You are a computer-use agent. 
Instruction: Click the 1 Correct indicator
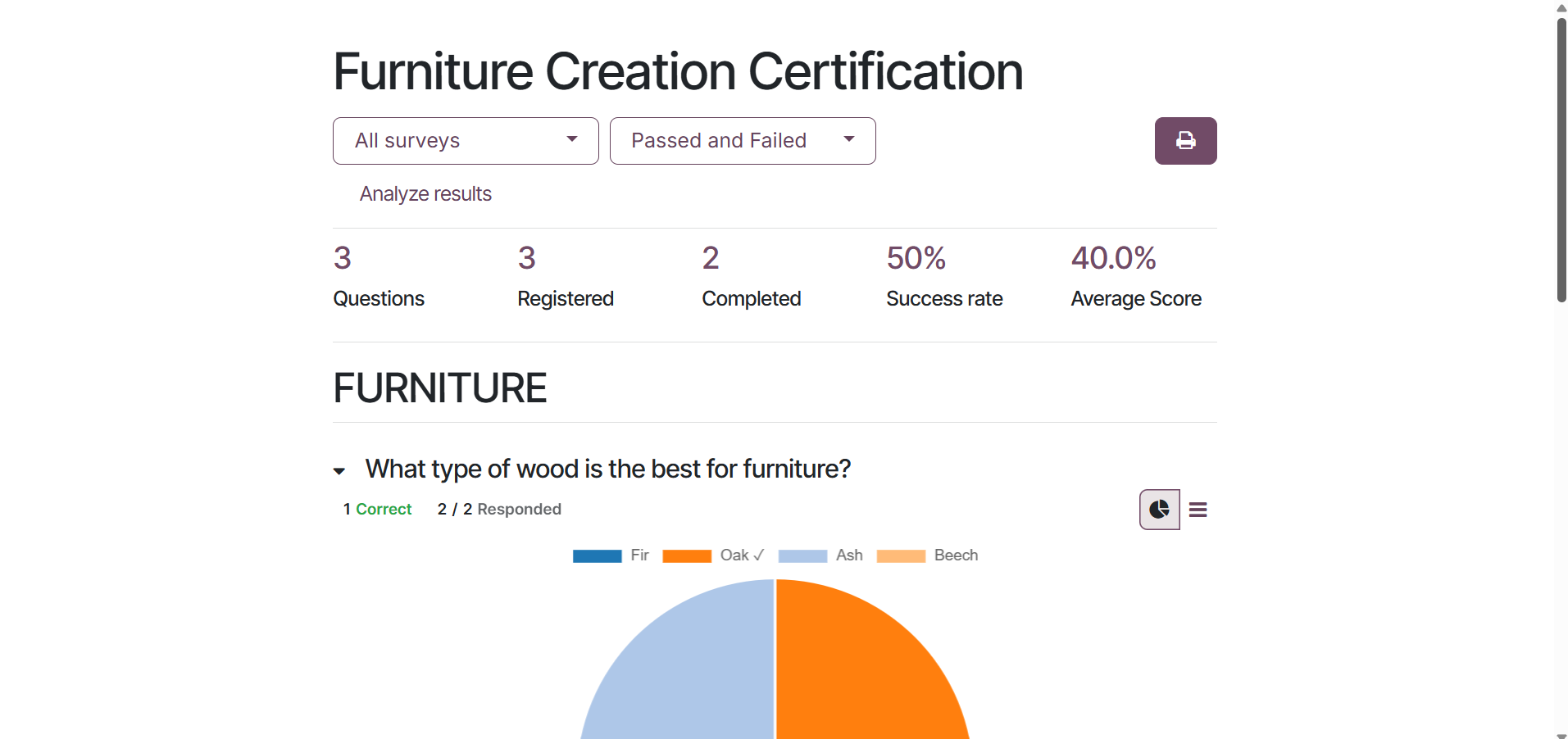(377, 510)
